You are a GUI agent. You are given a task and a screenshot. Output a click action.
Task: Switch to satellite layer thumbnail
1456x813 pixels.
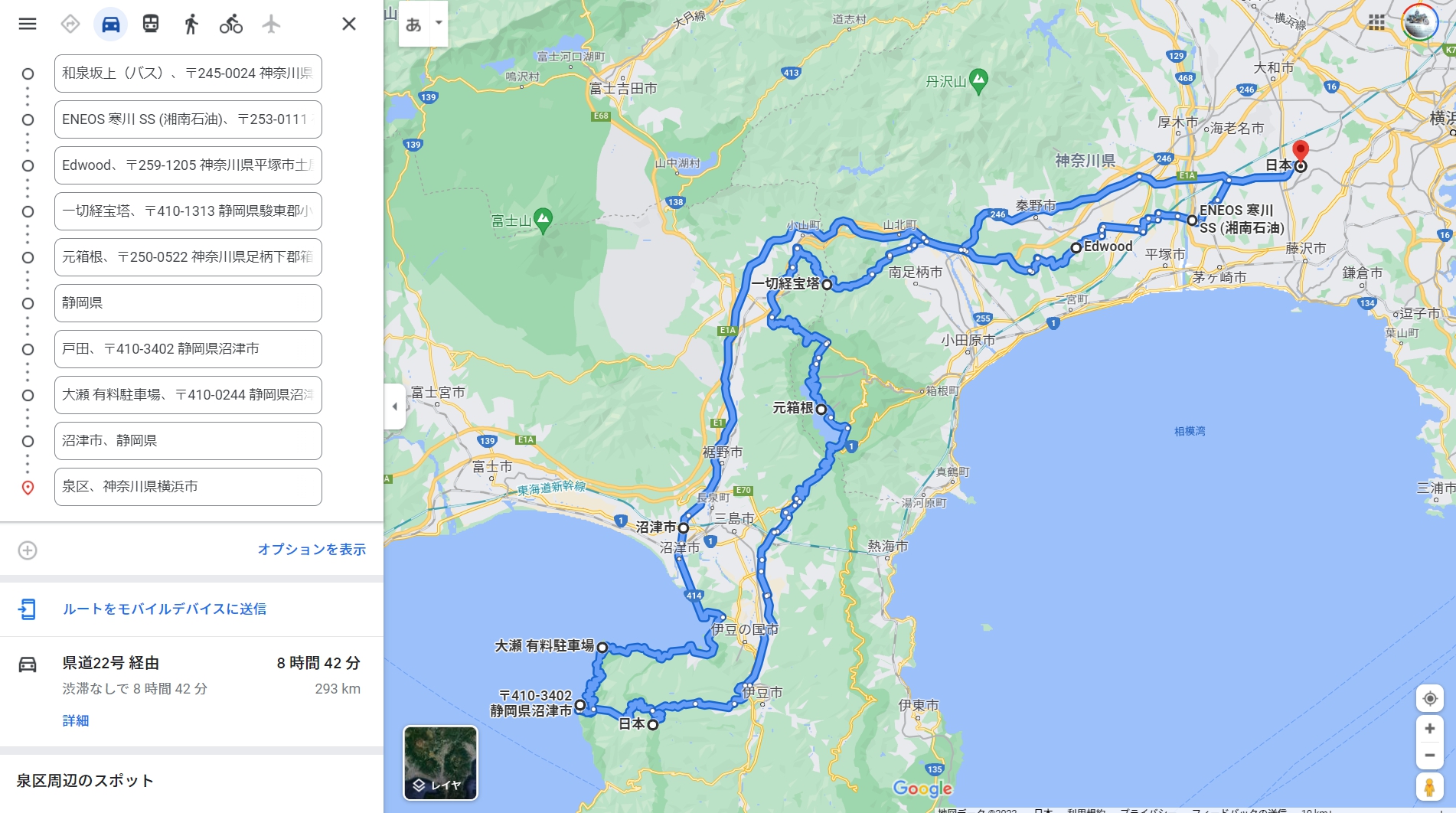[x=440, y=763]
